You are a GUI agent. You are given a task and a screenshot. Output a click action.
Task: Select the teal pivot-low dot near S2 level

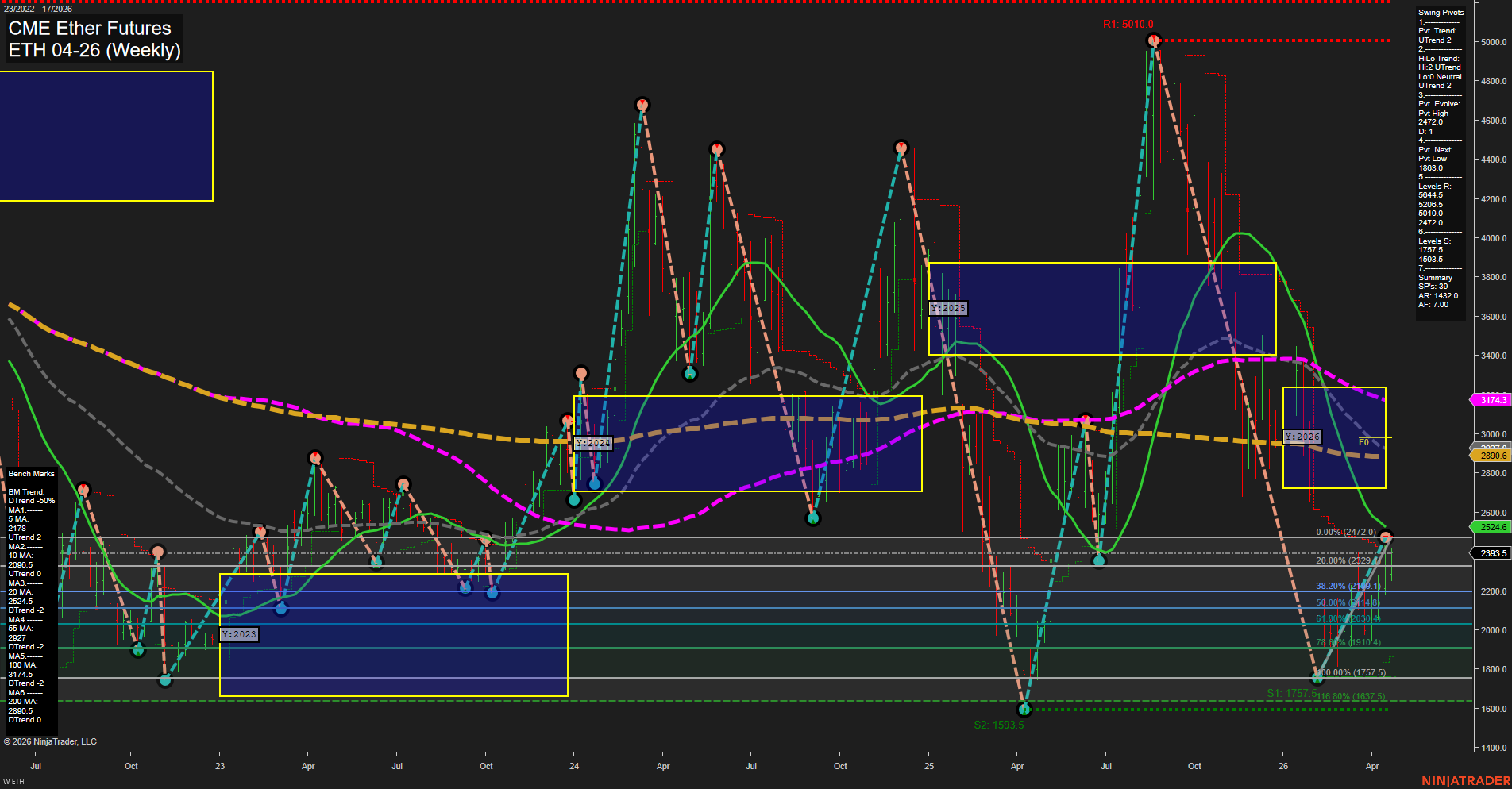[x=1026, y=711]
